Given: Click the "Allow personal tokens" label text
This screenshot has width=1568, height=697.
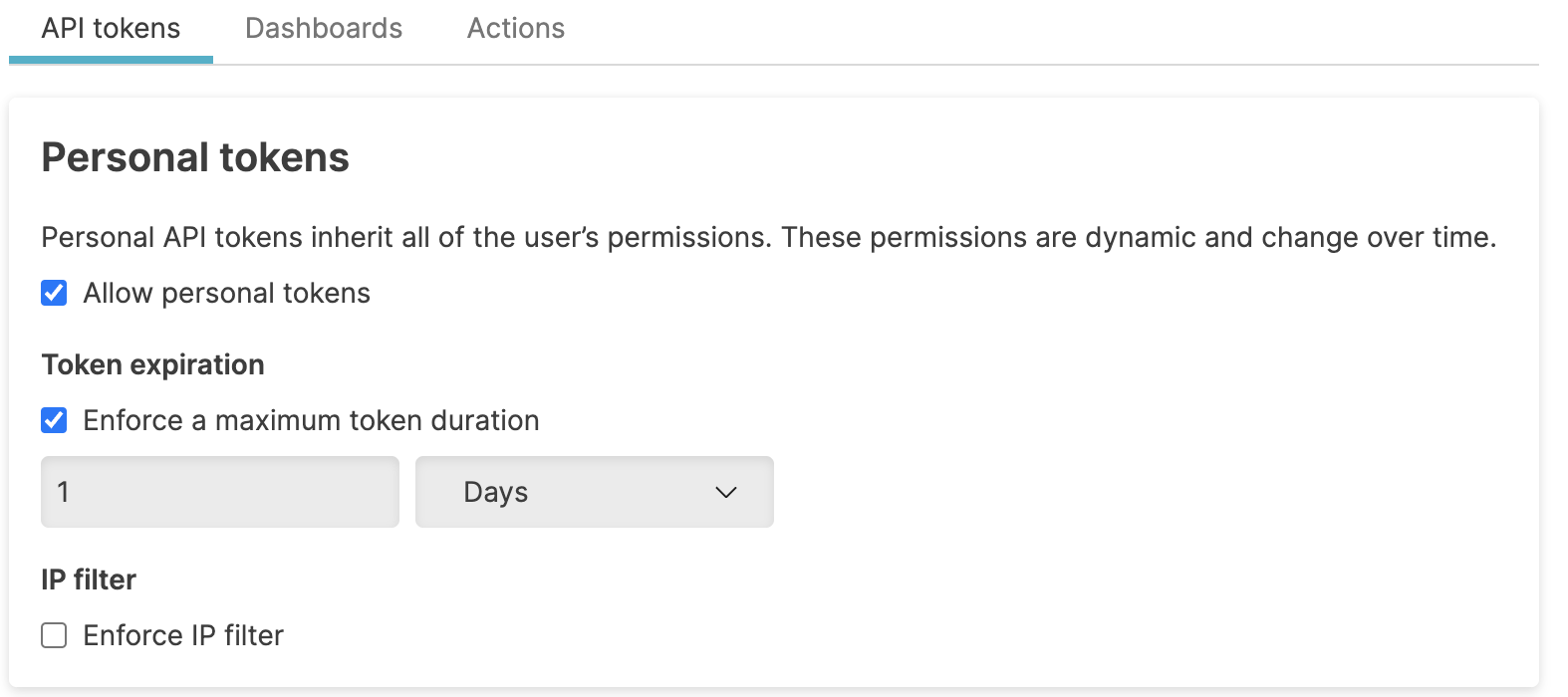Looking at the screenshot, I should click(x=226, y=294).
